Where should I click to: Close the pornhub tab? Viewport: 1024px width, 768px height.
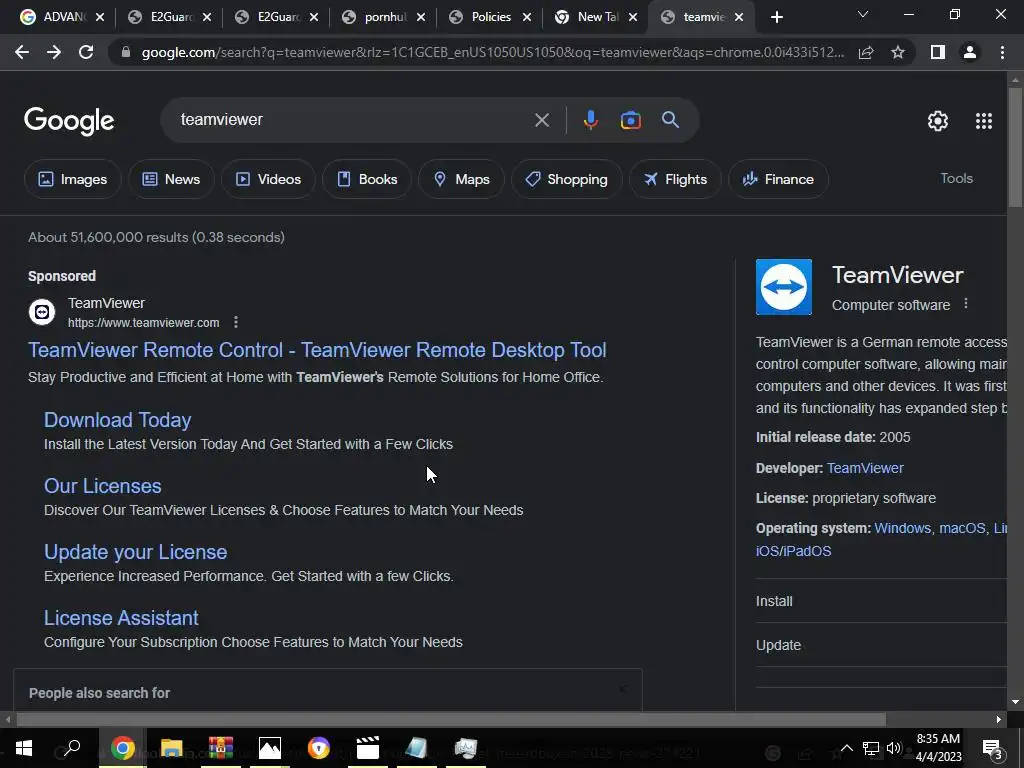[x=421, y=18]
